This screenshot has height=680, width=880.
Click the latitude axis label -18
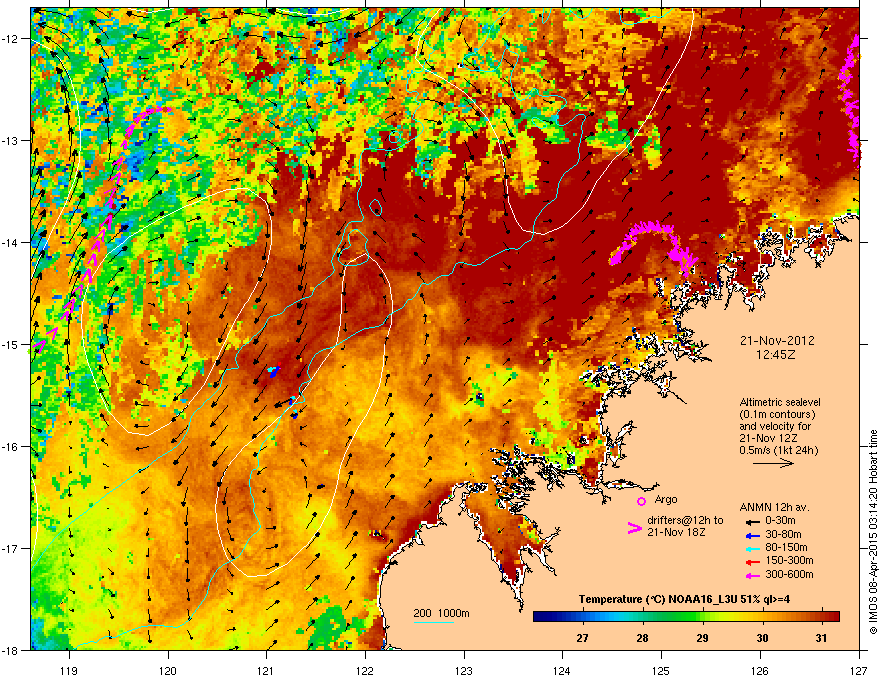click(x=11, y=650)
